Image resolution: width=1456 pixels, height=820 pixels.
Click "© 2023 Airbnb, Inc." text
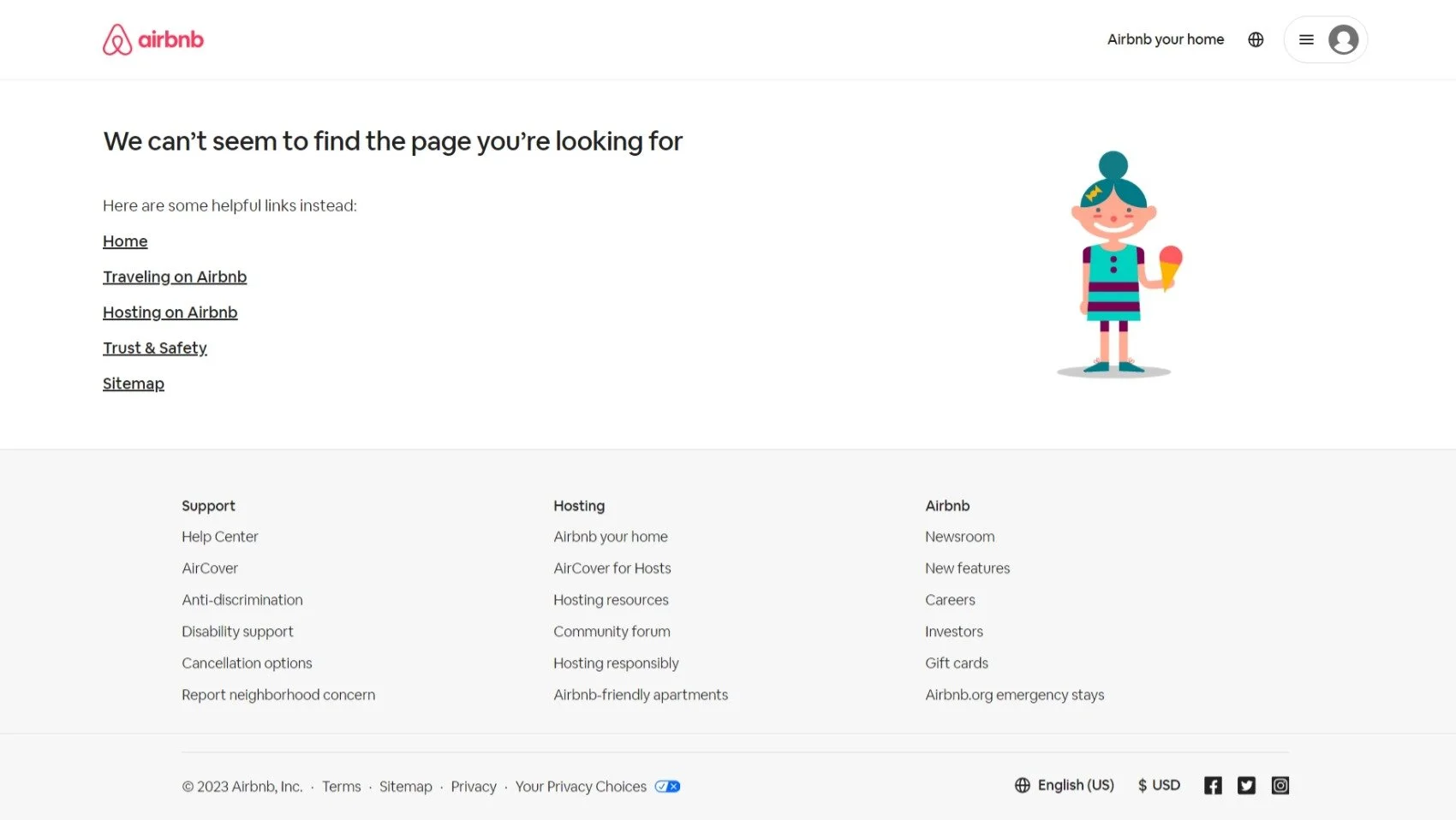pos(242,787)
